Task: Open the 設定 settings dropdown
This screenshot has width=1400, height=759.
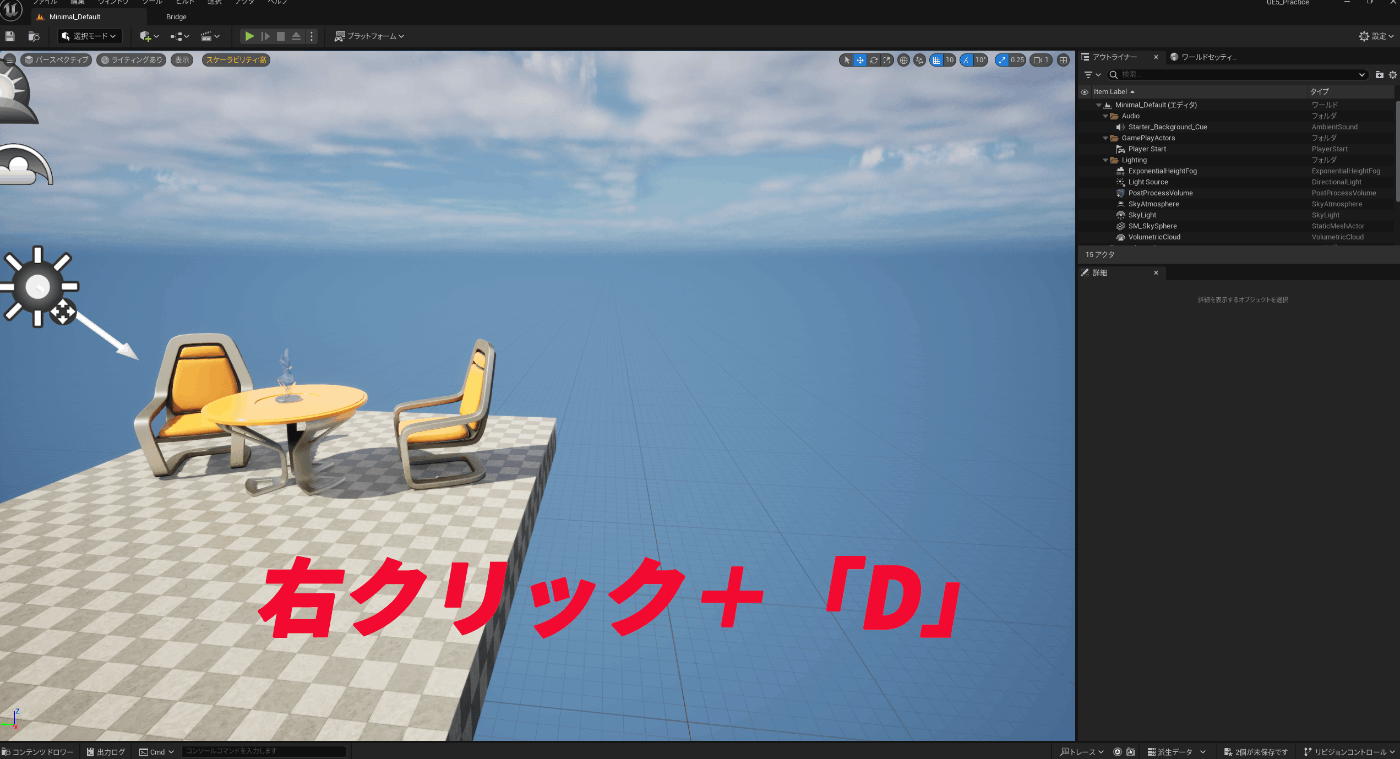Action: pos(1377,36)
